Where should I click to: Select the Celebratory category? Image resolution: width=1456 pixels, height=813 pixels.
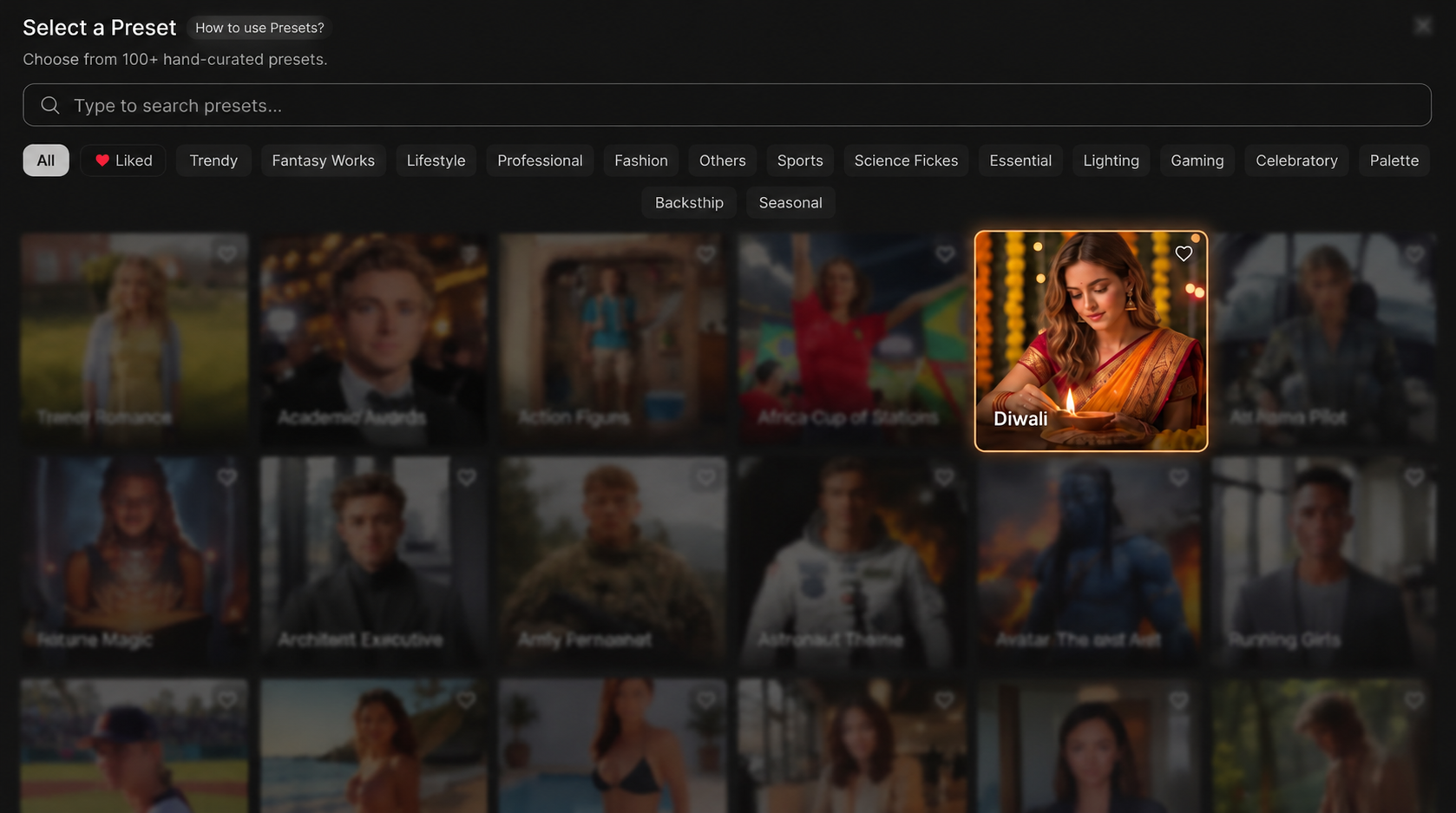click(x=1296, y=161)
